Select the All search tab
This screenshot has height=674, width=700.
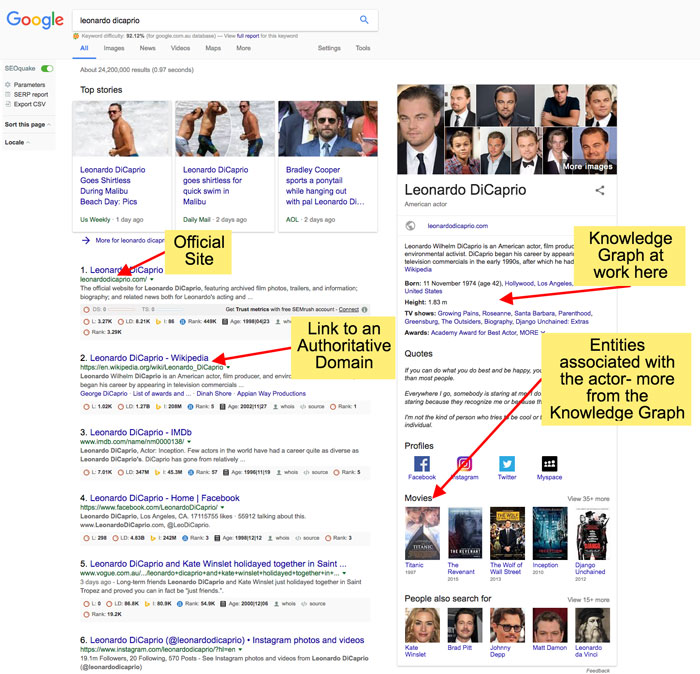tap(84, 48)
